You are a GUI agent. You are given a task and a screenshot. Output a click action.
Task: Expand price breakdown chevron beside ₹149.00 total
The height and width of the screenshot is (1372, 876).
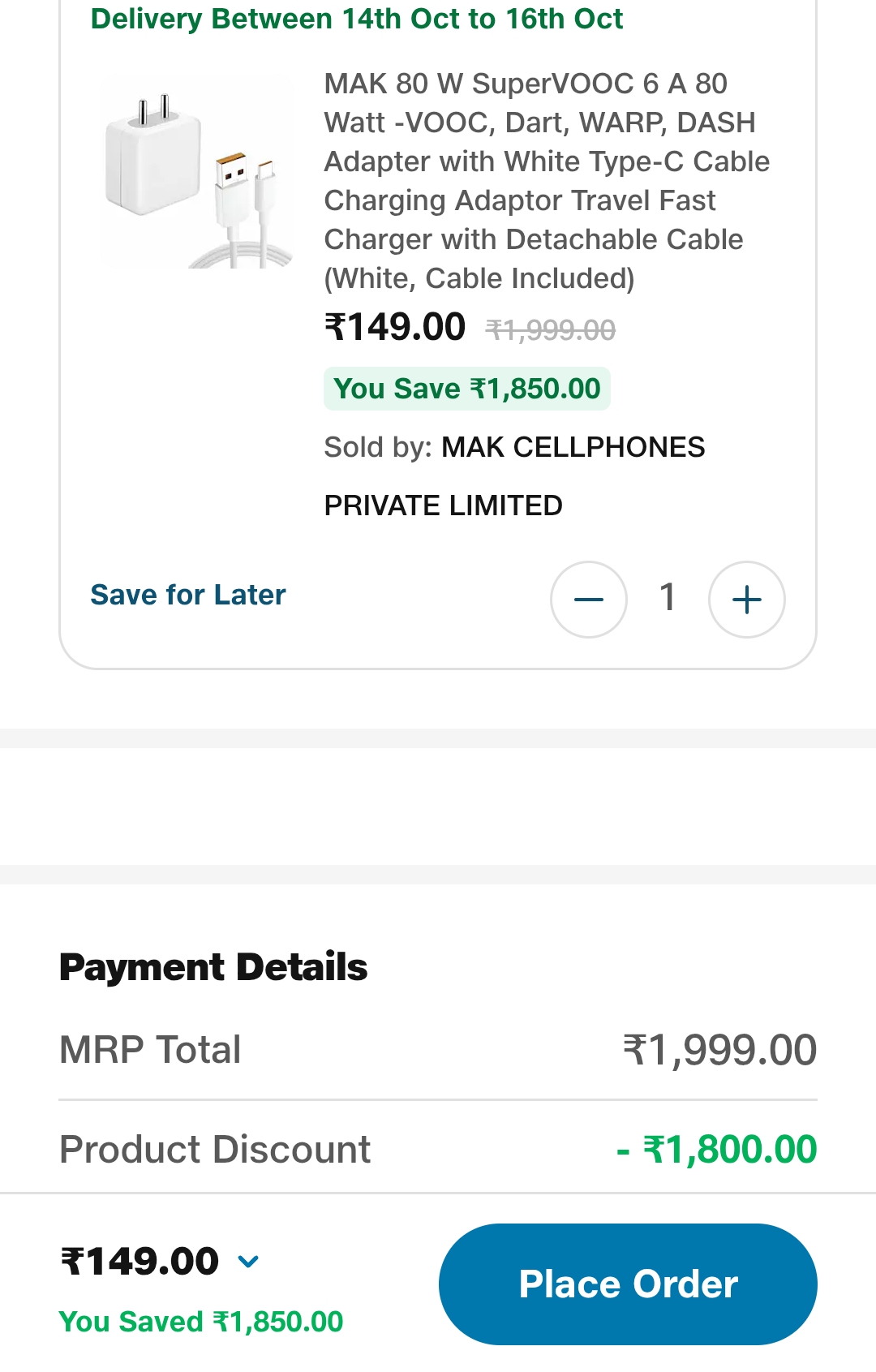coord(248,1261)
